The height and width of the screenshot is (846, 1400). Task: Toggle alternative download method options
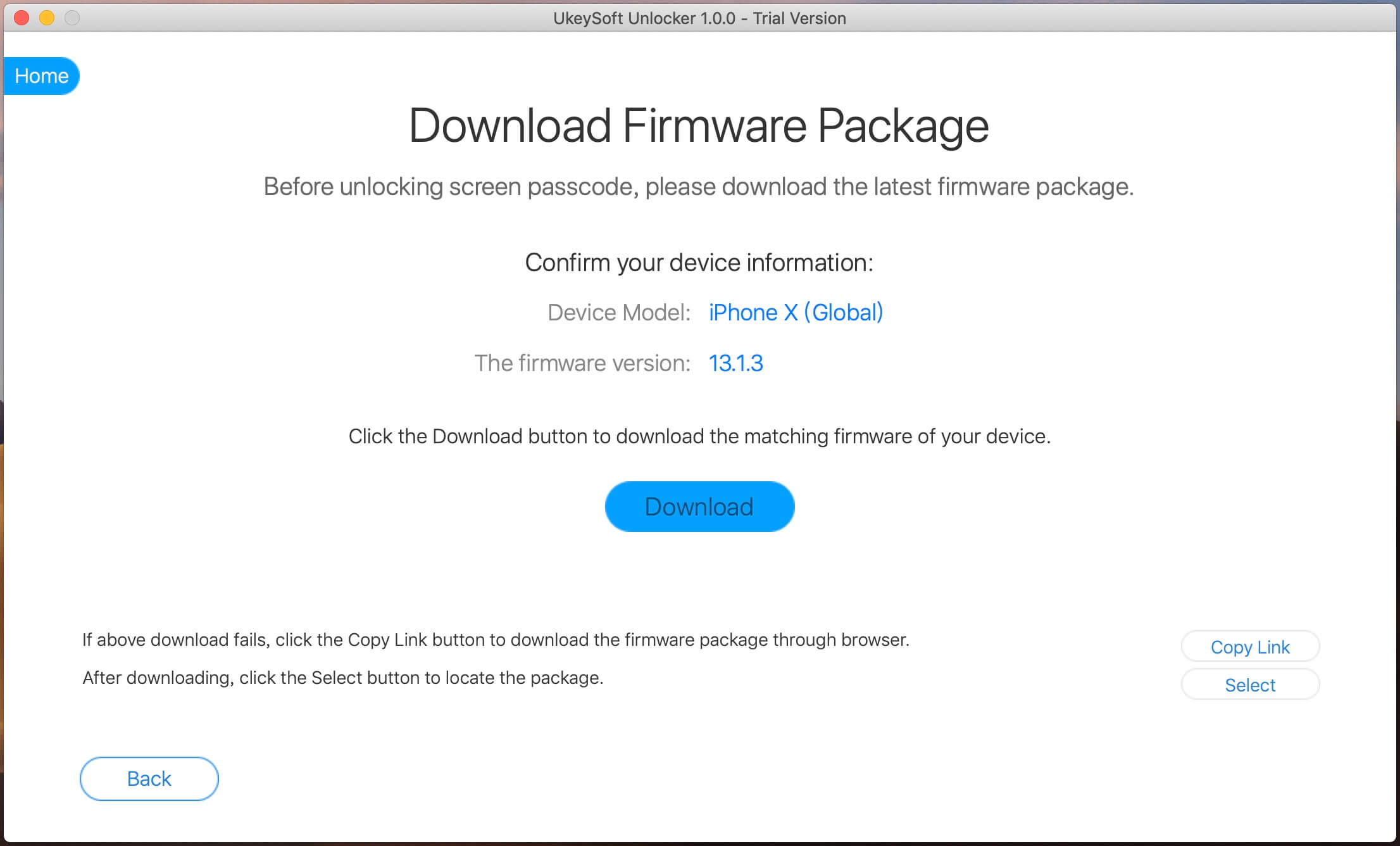pos(1250,646)
